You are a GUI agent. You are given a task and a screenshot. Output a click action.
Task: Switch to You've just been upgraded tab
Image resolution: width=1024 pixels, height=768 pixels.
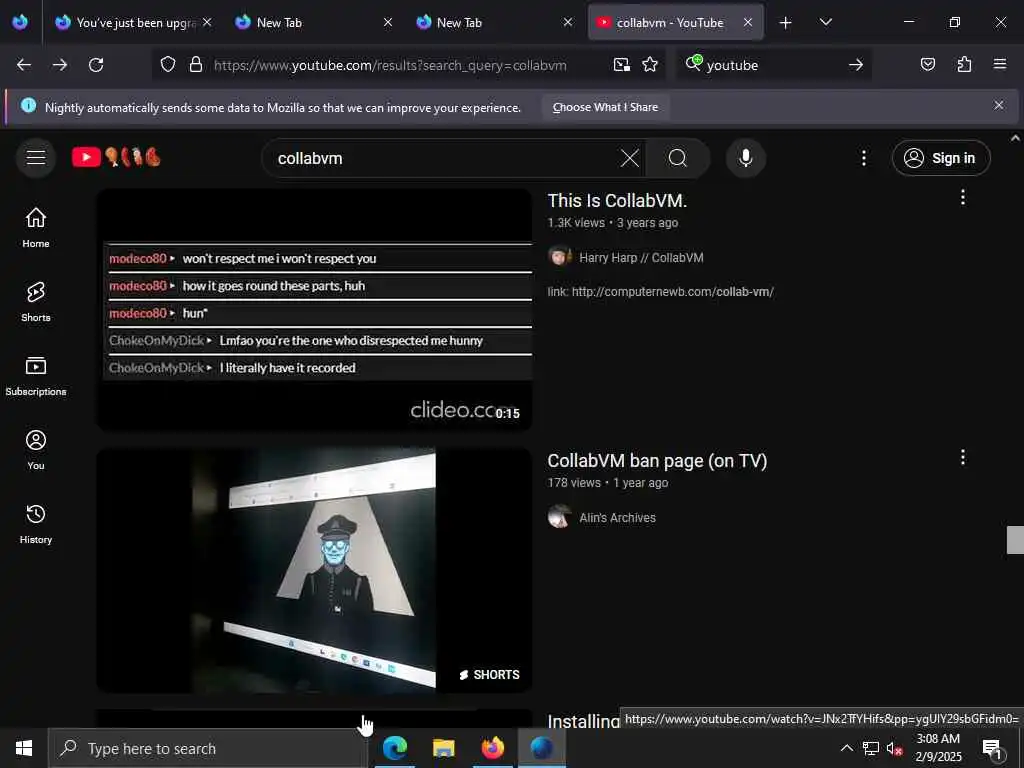(135, 23)
